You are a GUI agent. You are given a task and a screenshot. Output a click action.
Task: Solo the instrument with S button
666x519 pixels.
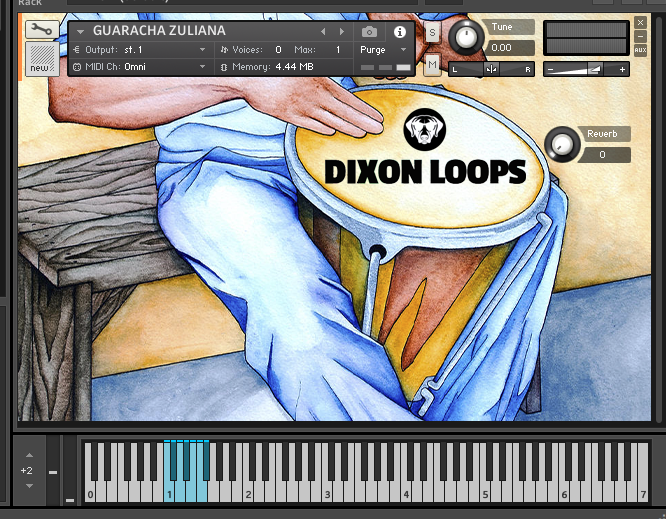pyautogui.click(x=432, y=32)
